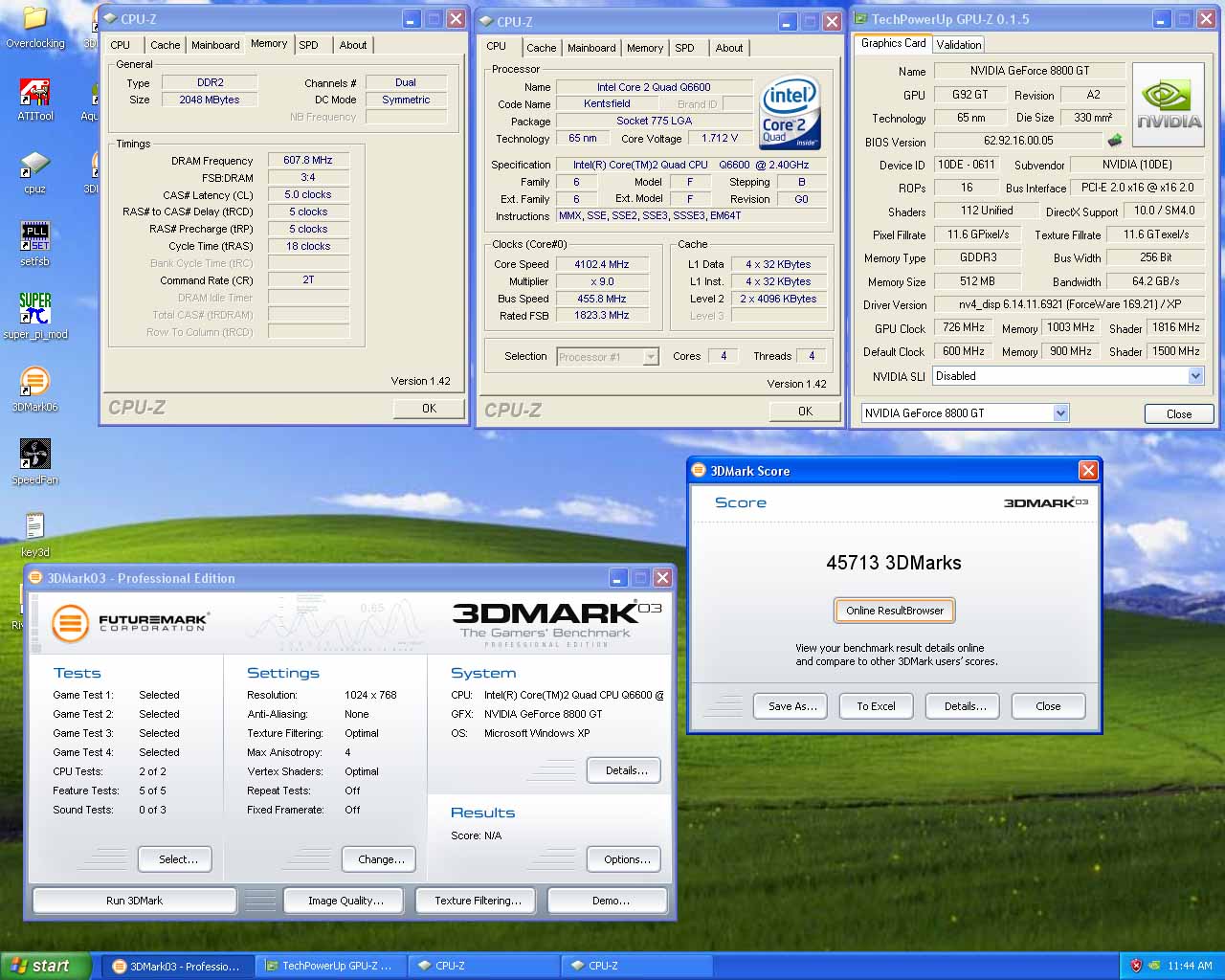Click the BIOS save chip icon in GPU-Z
The height and width of the screenshot is (980, 1225).
pos(1114,141)
